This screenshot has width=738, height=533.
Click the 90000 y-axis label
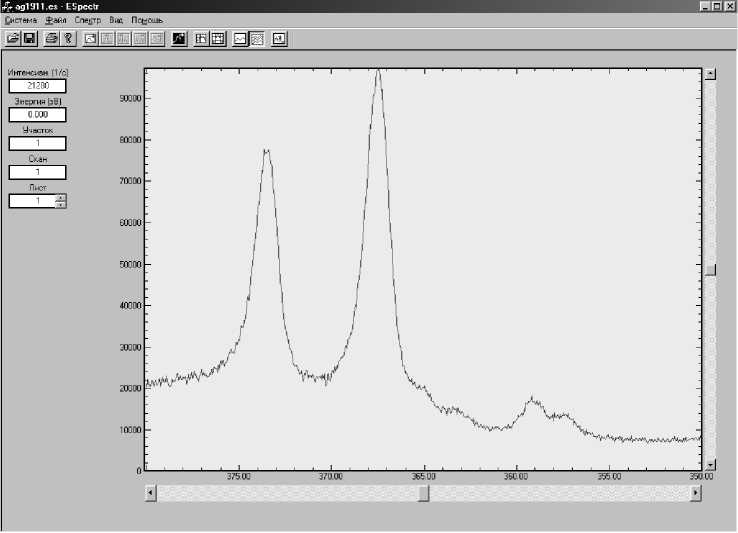(130, 98)
